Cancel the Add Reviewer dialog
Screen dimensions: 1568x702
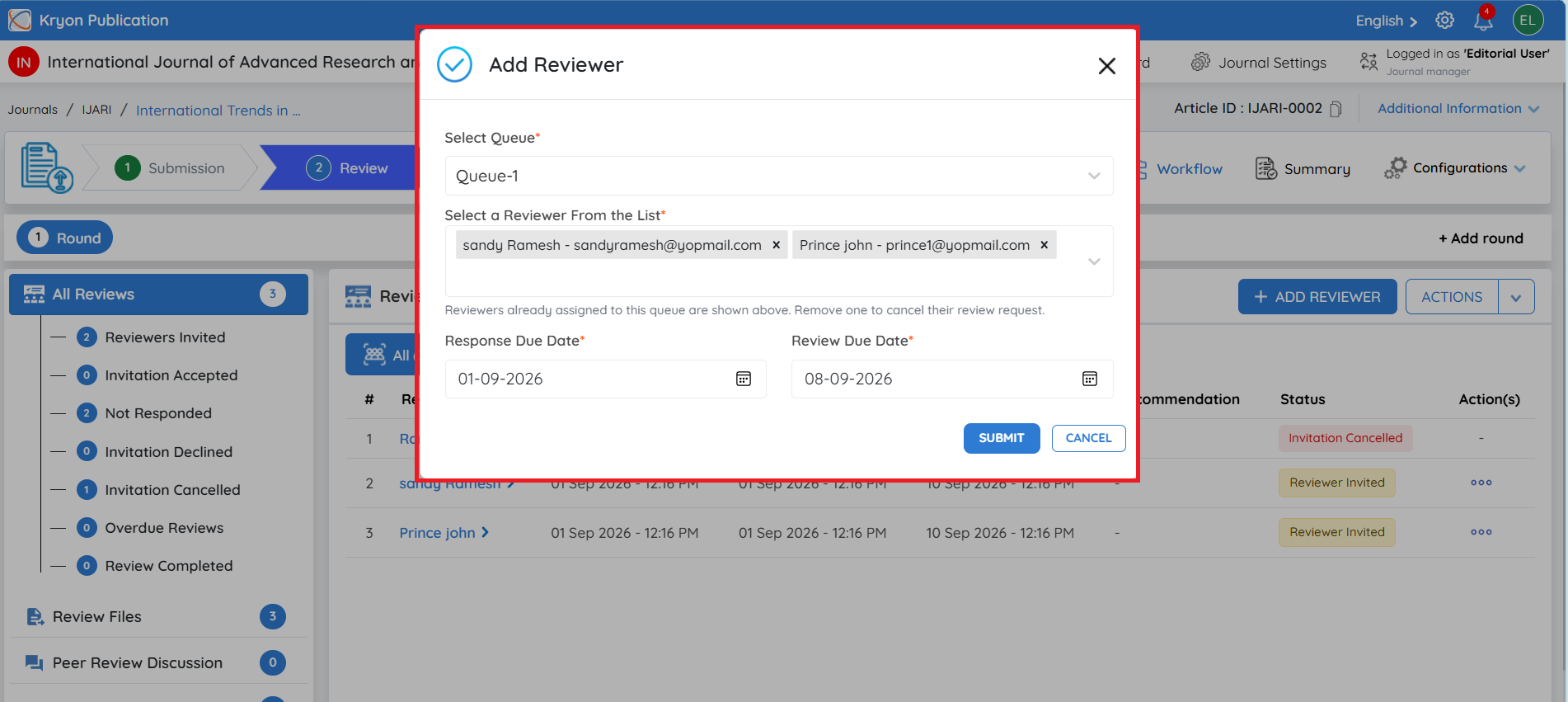[1088, 438]
